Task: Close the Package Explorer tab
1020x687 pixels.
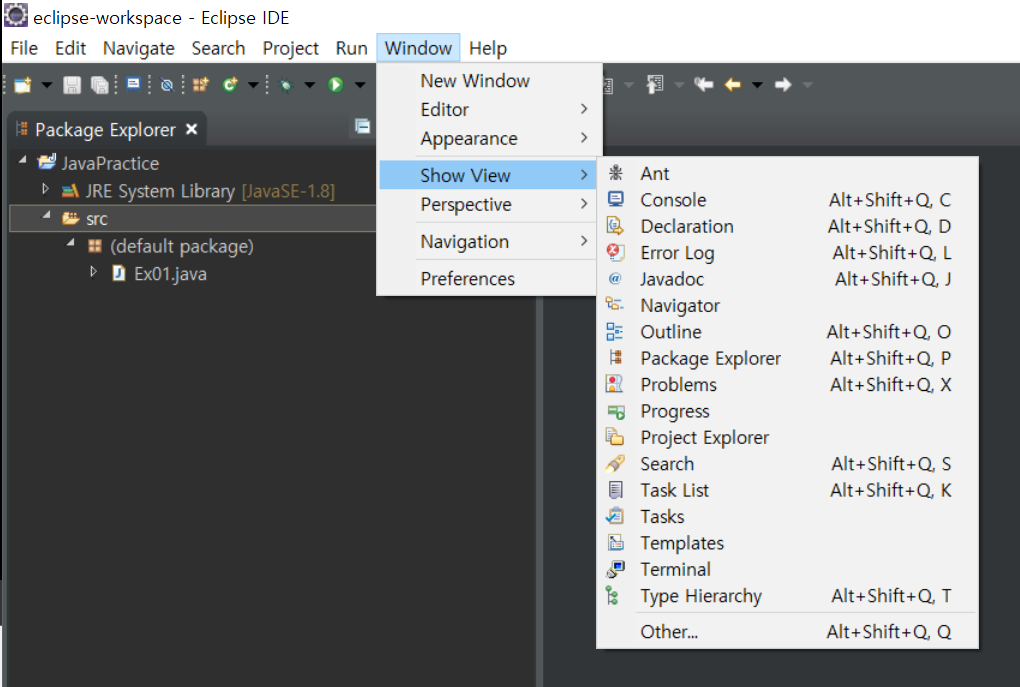Action: click(x=191, y=129)
